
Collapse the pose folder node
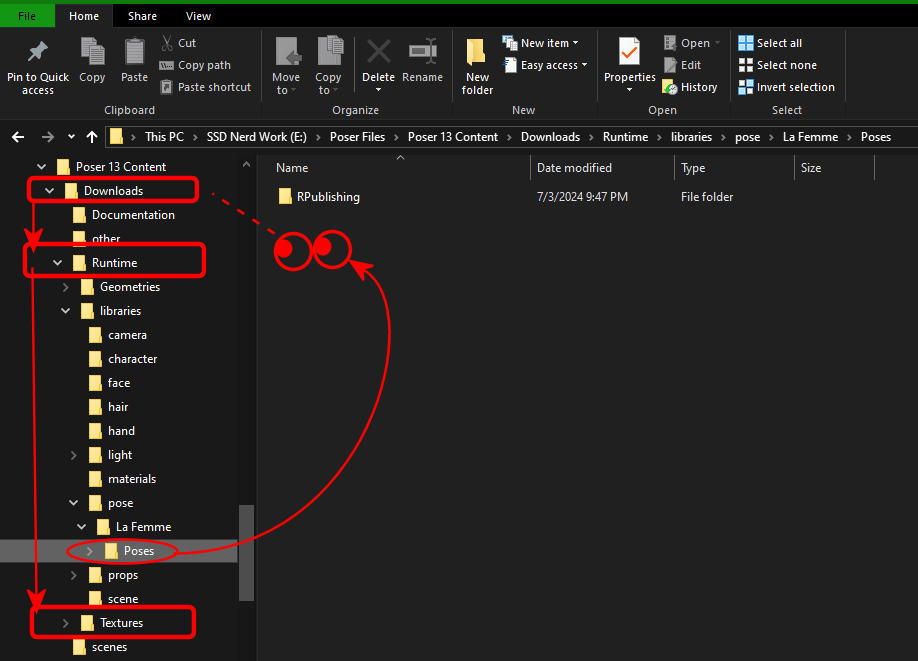pyautogui.click(x=74, y=503)
